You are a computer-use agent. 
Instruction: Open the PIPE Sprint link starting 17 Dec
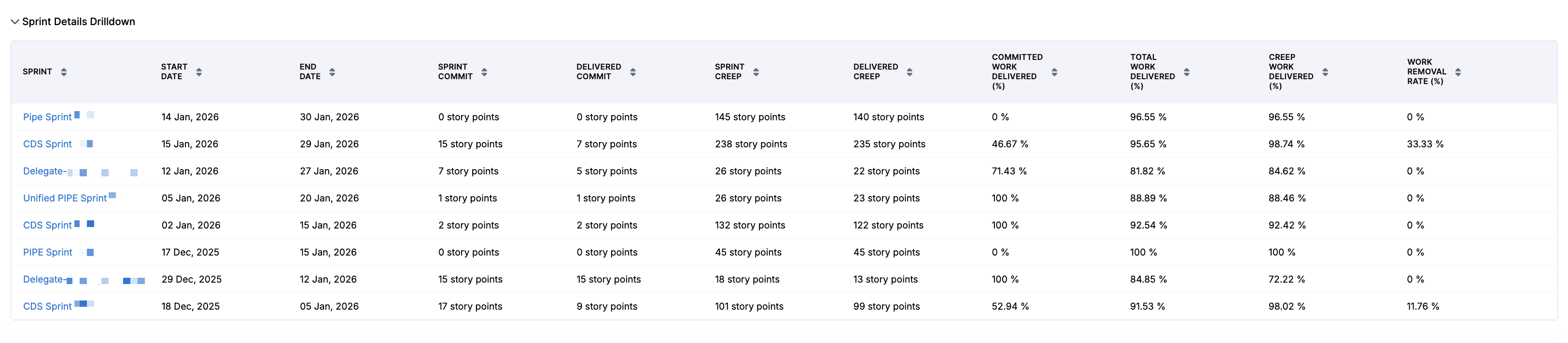point(47,252)
